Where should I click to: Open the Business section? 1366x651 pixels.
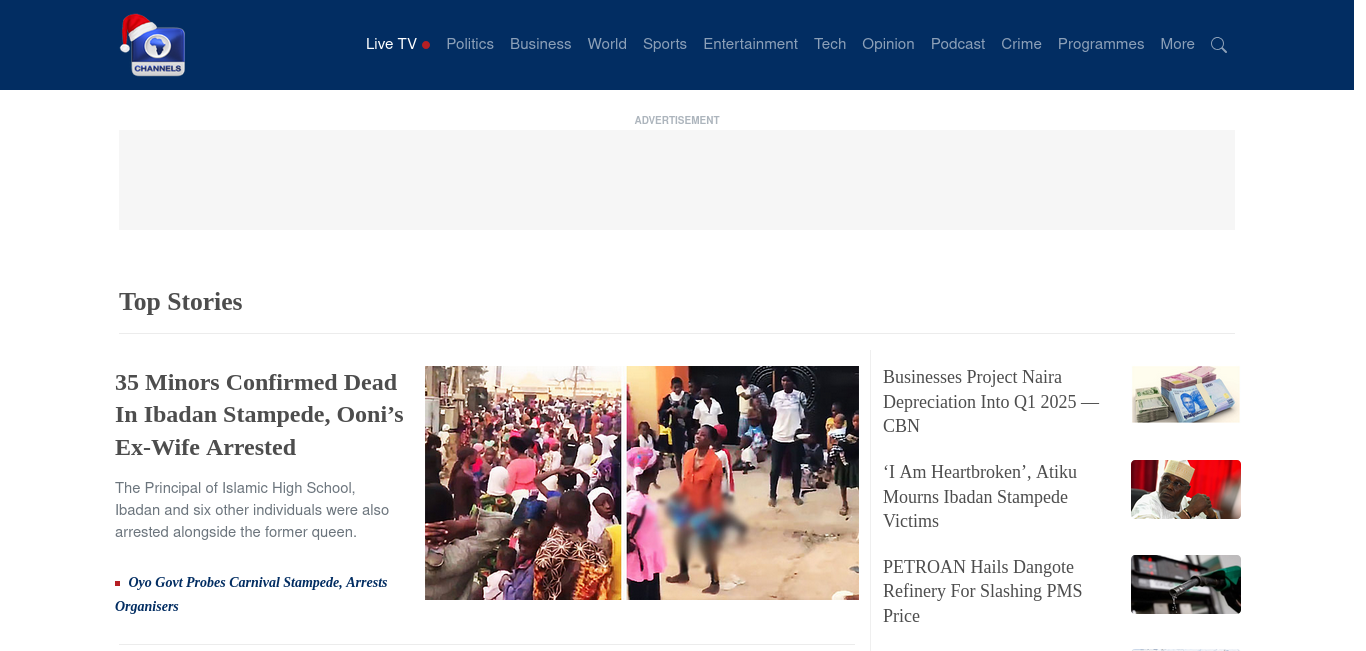coord(540,44)
